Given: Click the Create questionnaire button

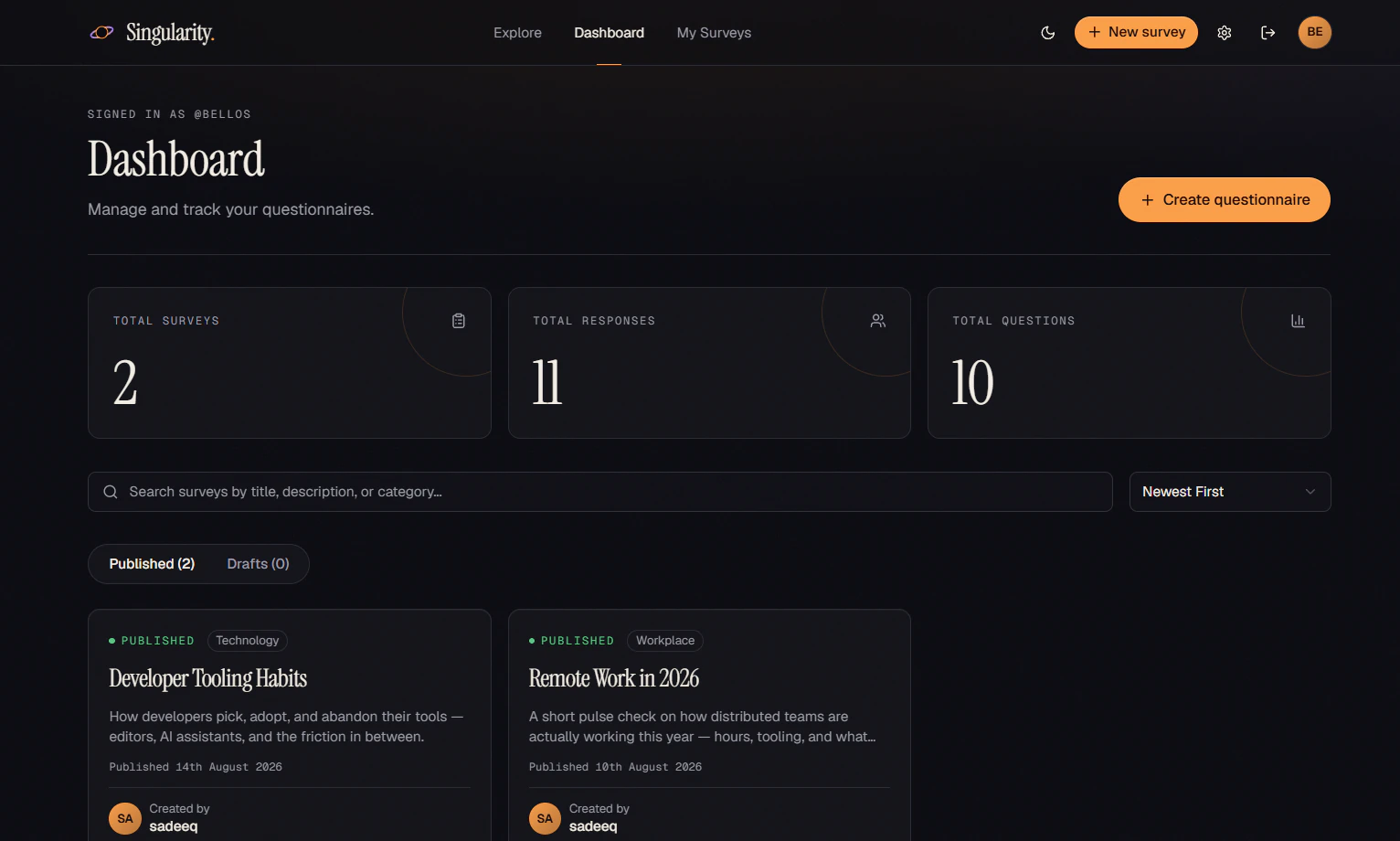Looking at the screenshot, I should tap(1225, 199).
